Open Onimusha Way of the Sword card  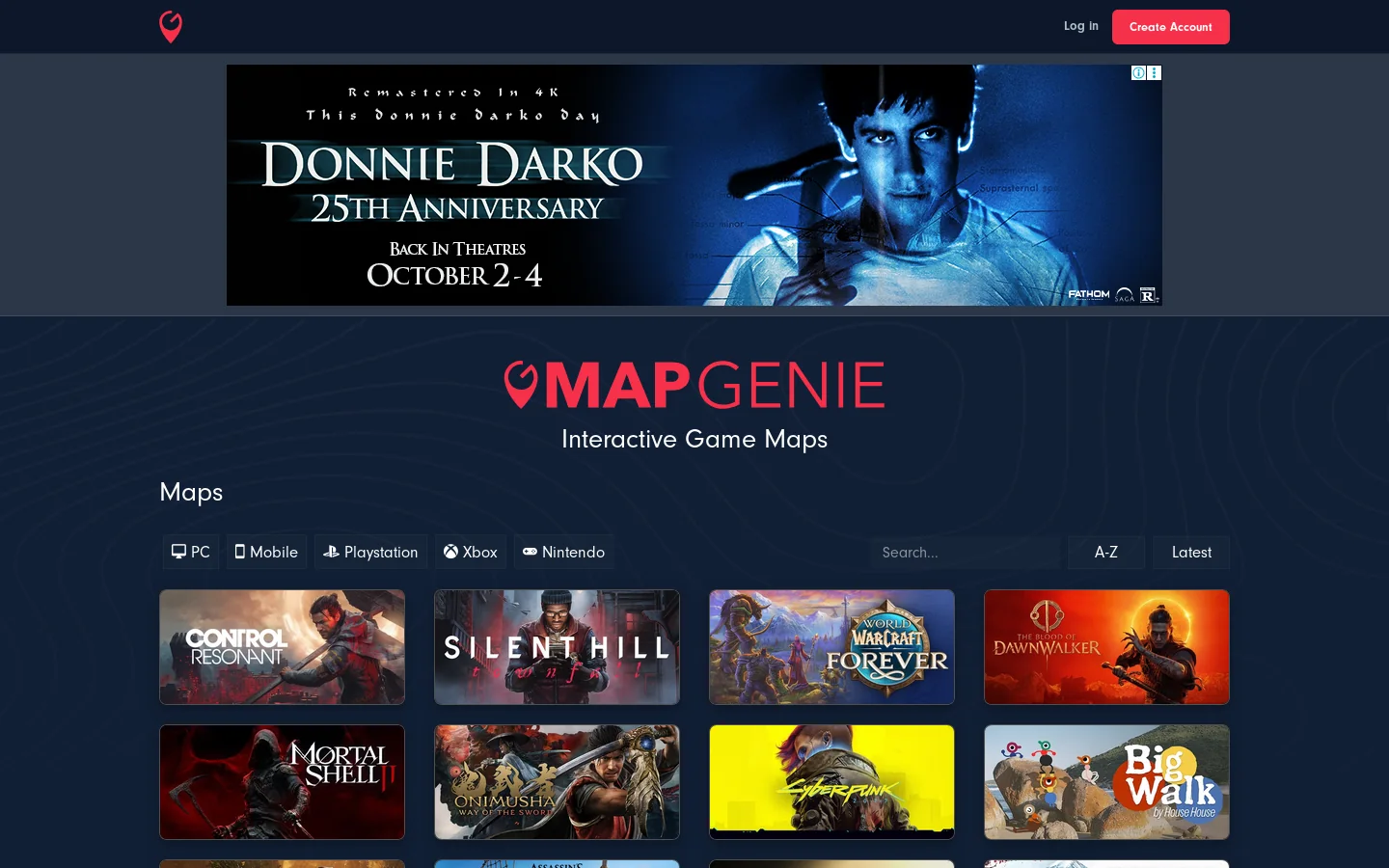557,782
